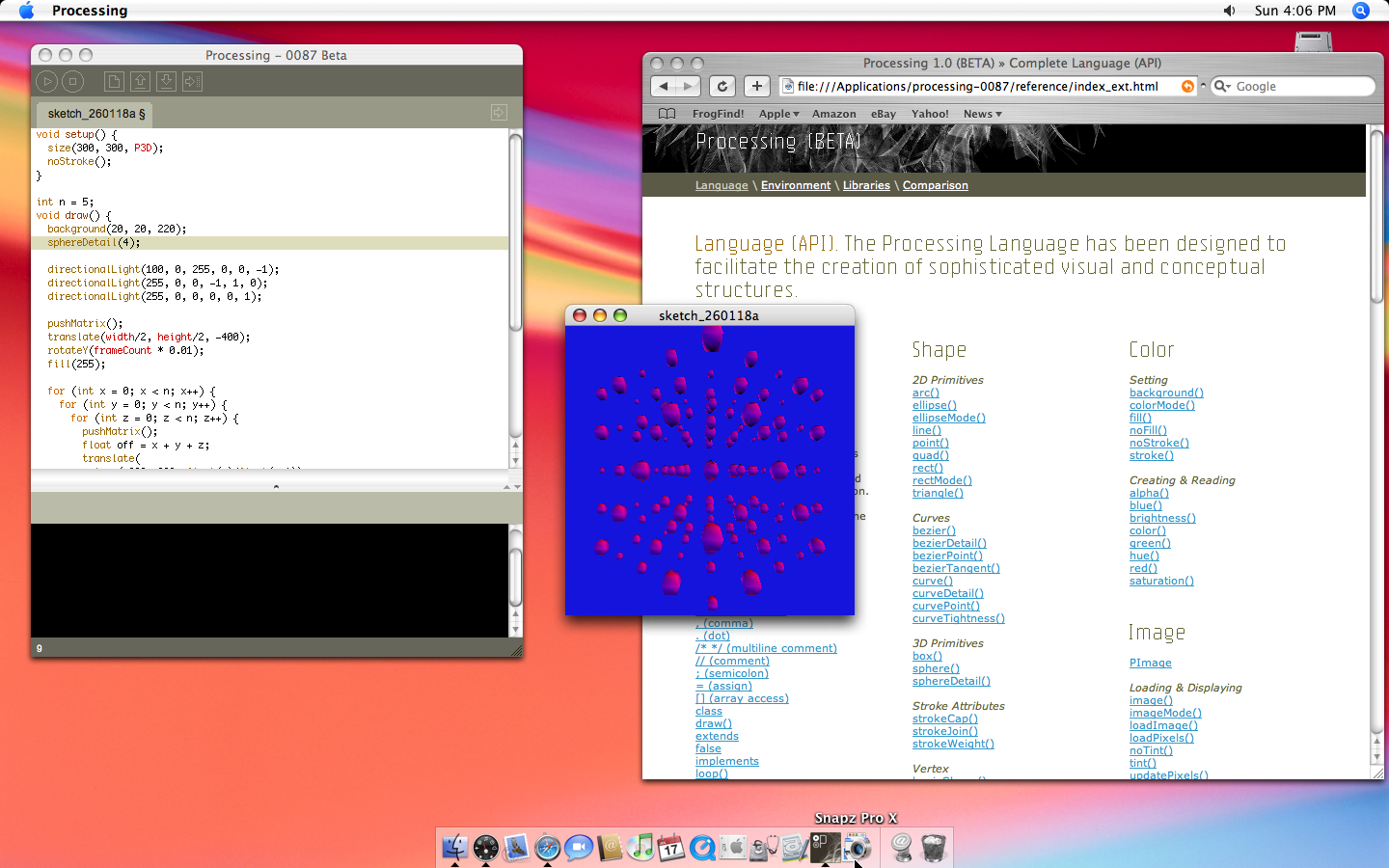Expand the Apple bookmarks dropdown
This screenshot has width=1389, height=868.
coord(779,114)
